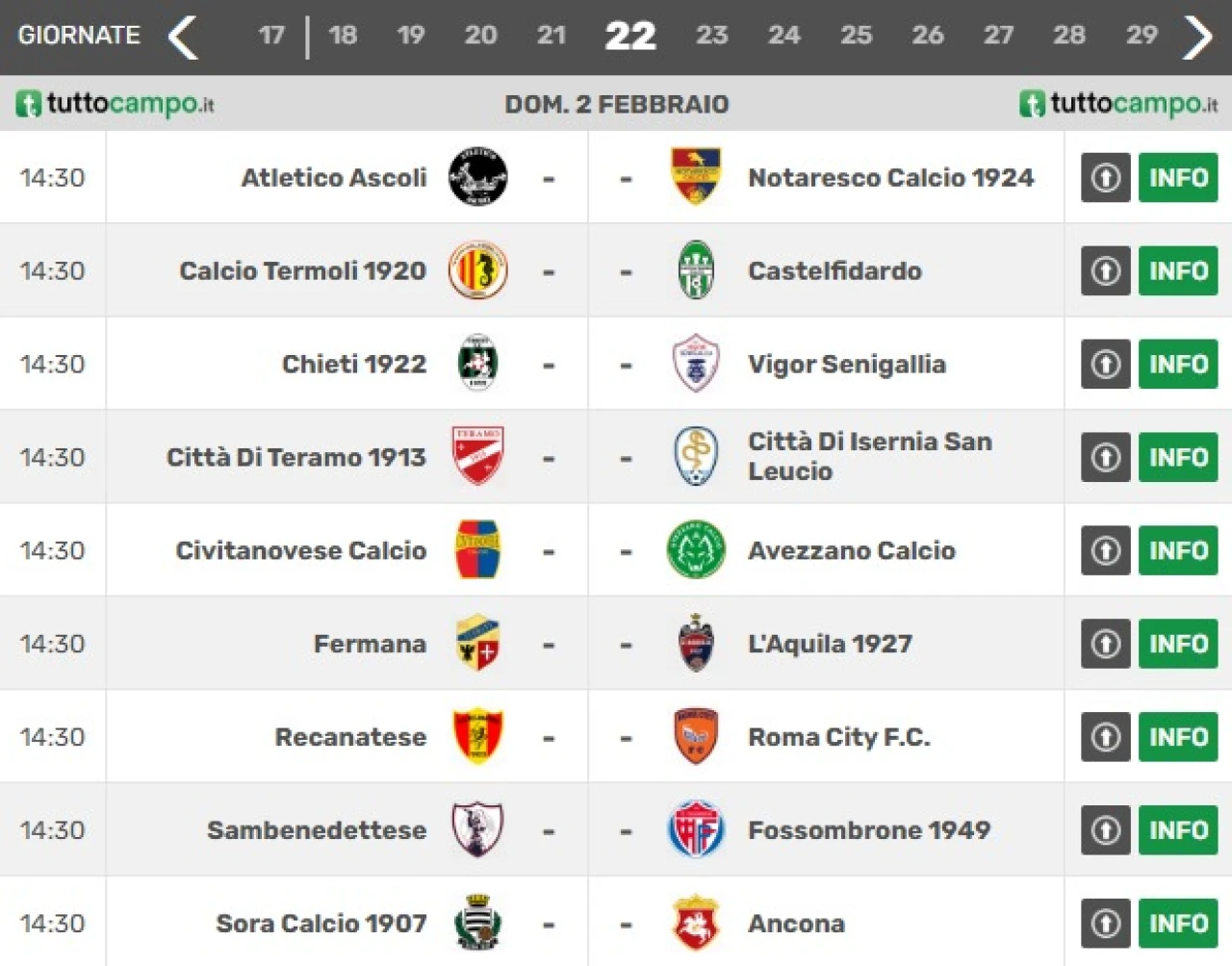Advance giornate with right chevron arrow
1232x966 pixels.
pyautogui.click(x=1198, y=37)
